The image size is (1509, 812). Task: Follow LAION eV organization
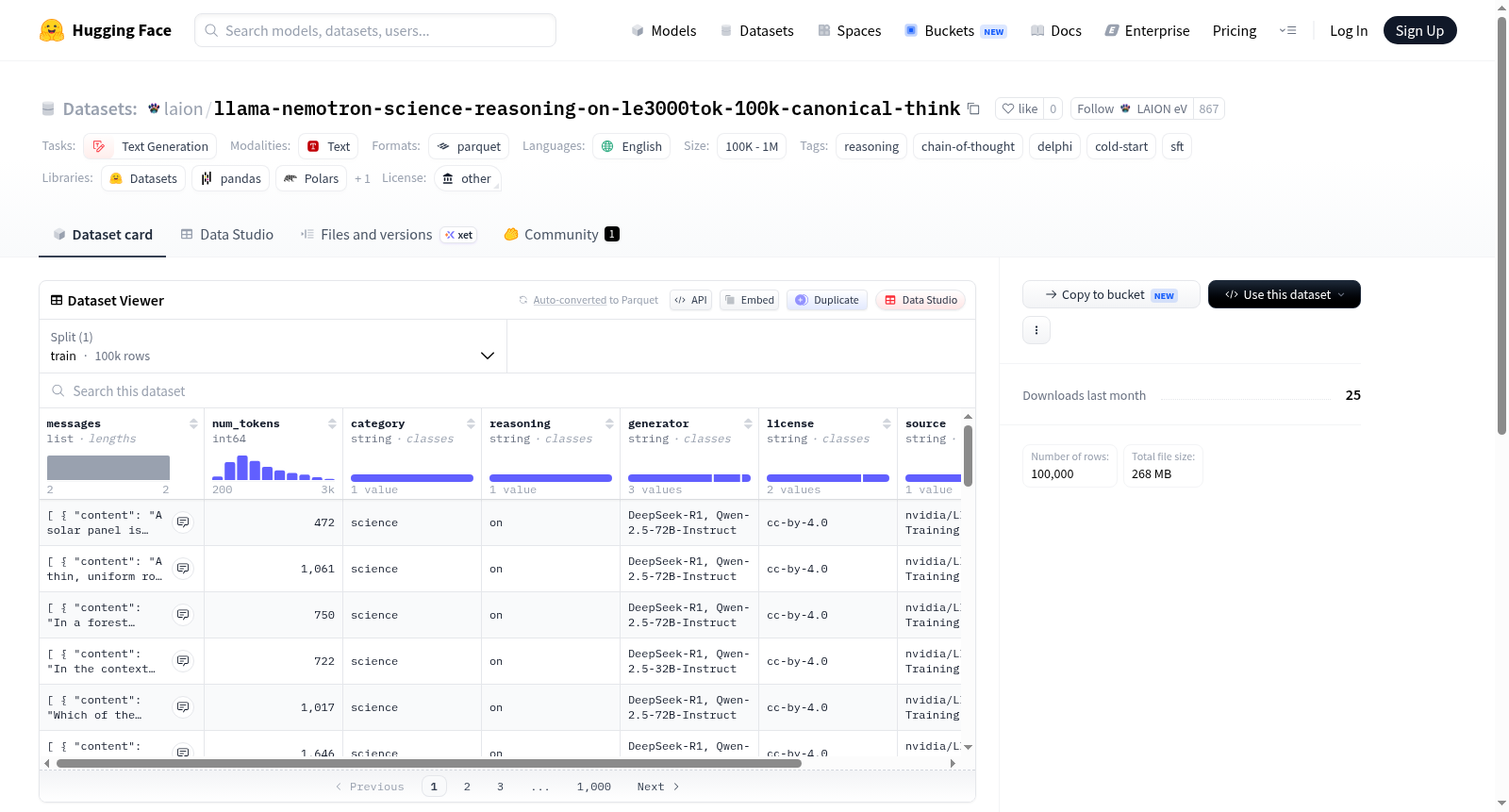[x=1132, y=108]
